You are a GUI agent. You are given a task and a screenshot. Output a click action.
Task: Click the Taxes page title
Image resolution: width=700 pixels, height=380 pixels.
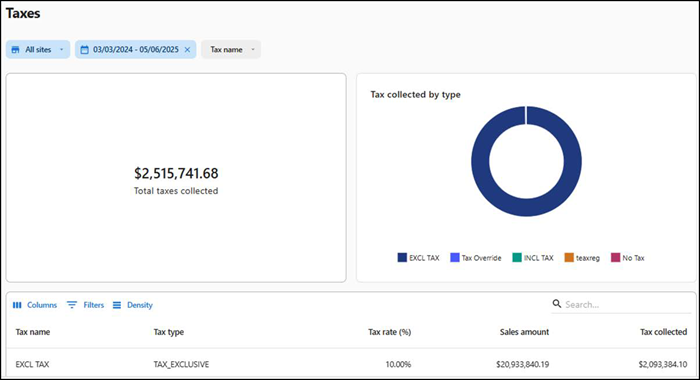pos(23,13)
